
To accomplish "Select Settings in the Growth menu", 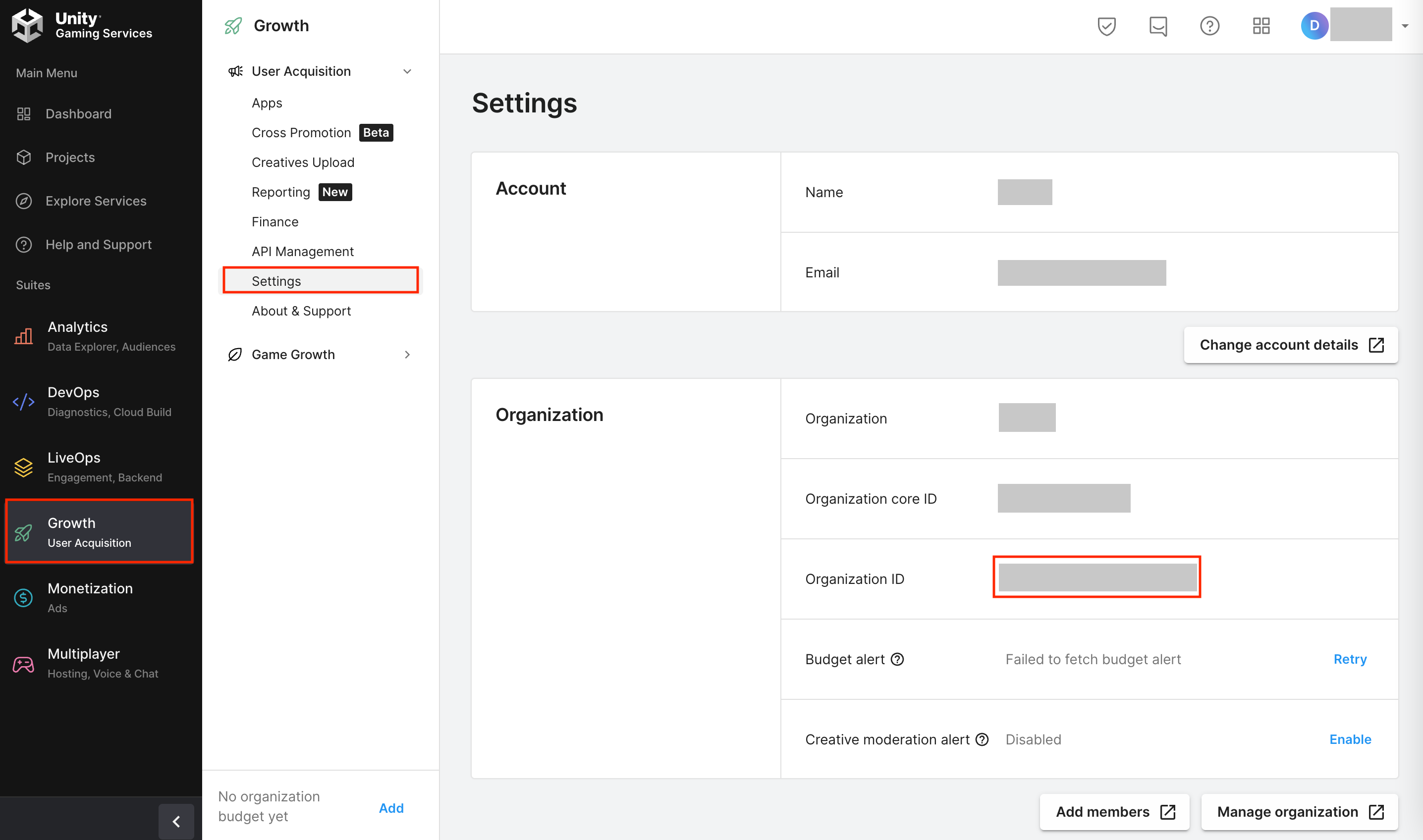I will click(321, 281).
